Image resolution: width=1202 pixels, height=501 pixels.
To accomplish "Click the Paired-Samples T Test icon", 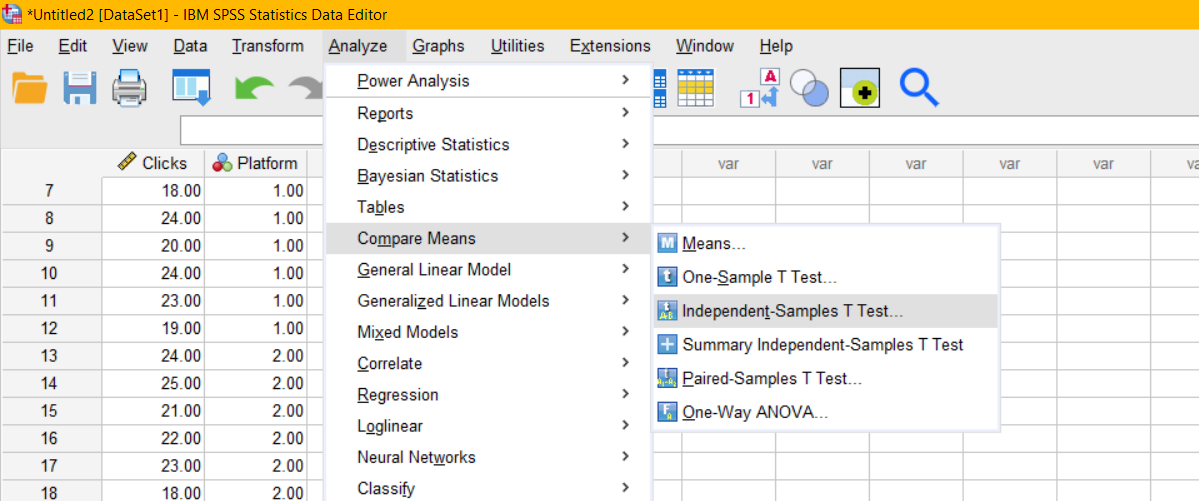I will click(x=667, y=378).
